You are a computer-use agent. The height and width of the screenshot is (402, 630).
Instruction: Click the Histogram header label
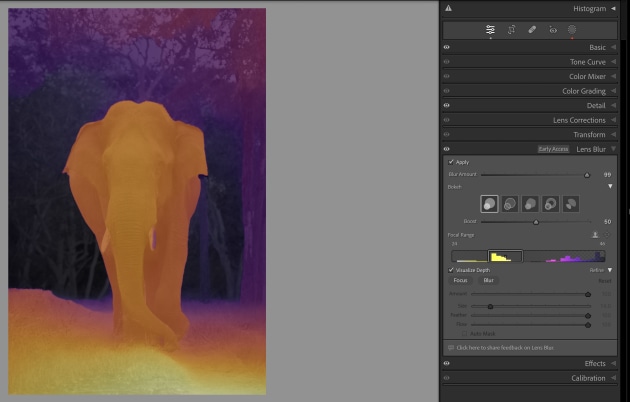click(x=589, y=8)
